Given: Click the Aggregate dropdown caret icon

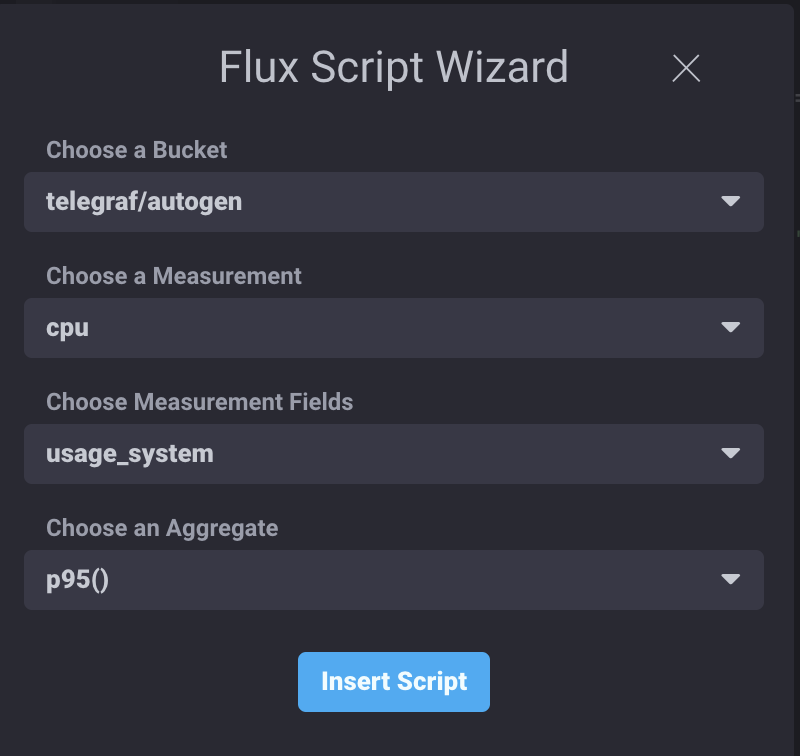Looking at the screenshot, I should [x=730, y=580].
